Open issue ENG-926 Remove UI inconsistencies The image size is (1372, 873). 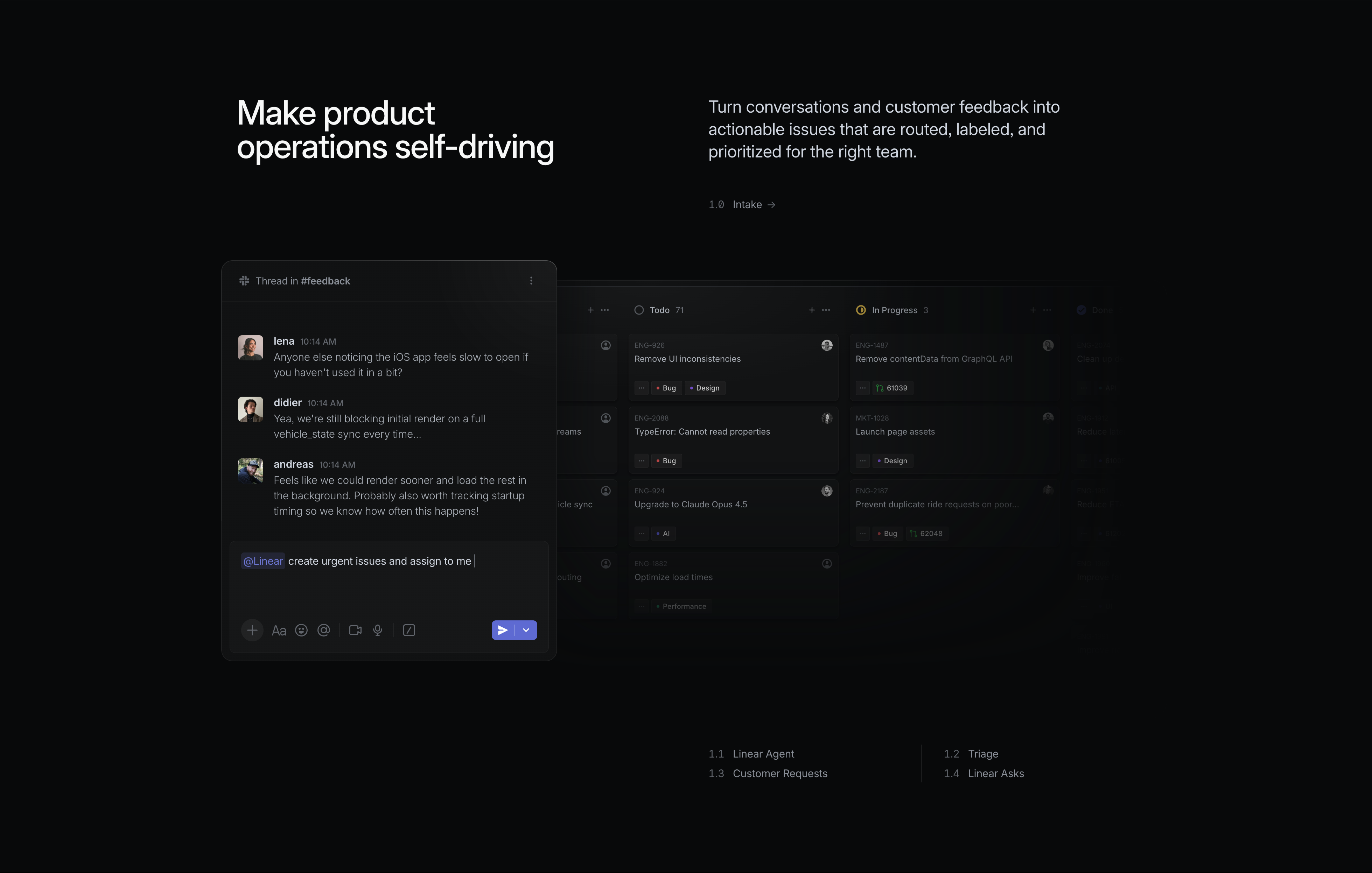click(733, 367)
